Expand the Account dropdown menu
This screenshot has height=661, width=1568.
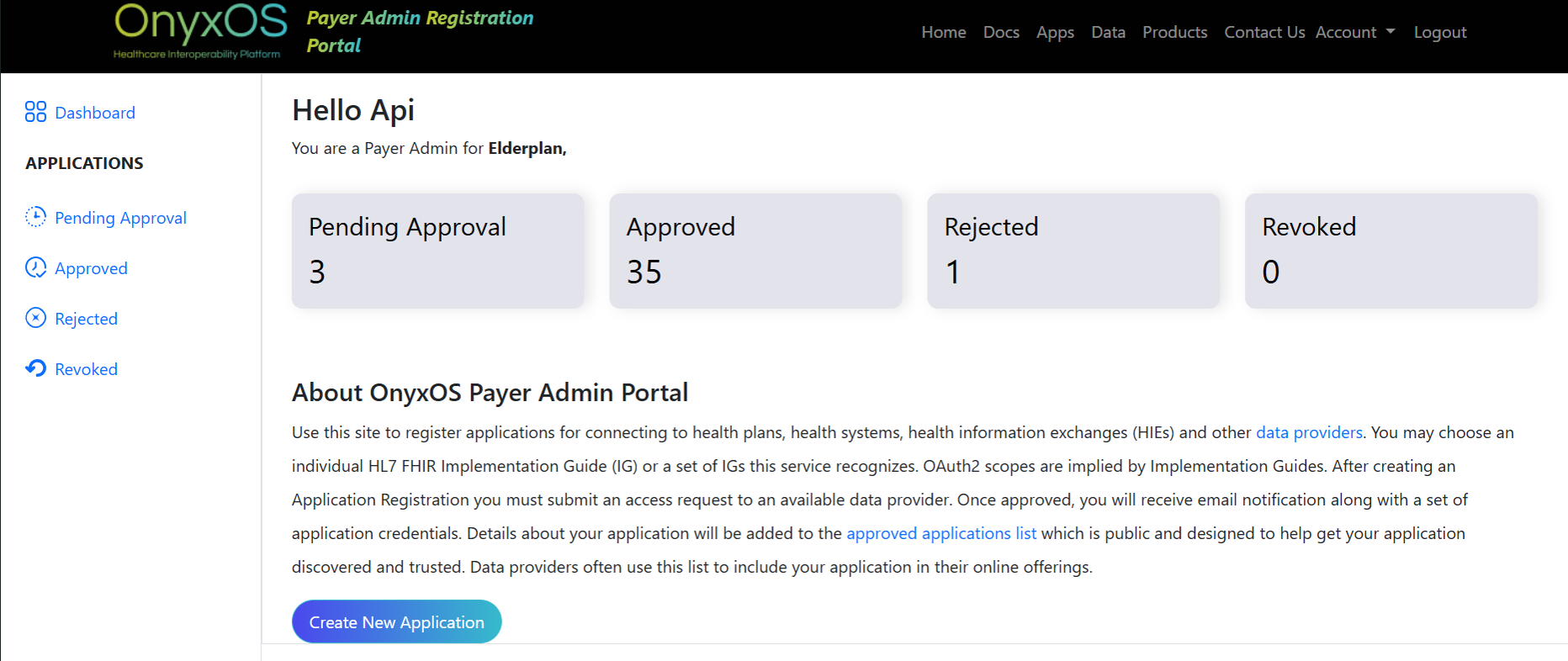coord(1354,32)
